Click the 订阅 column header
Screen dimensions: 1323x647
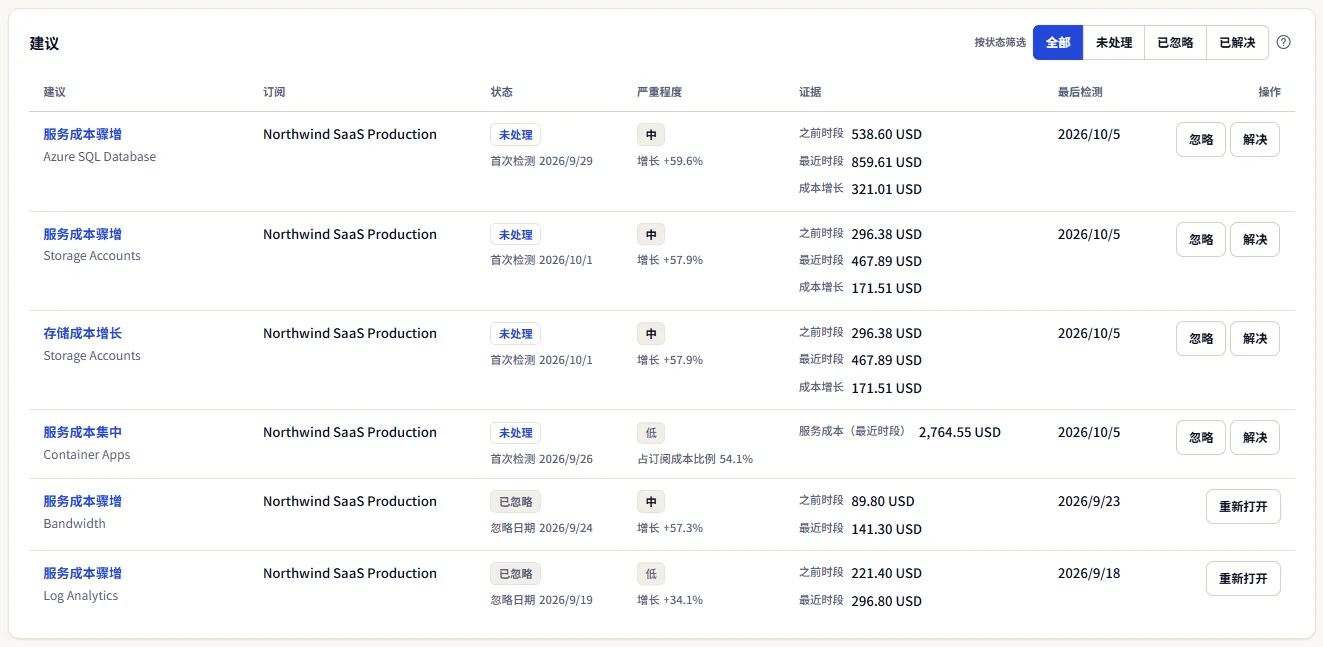(x=274, y=92)
